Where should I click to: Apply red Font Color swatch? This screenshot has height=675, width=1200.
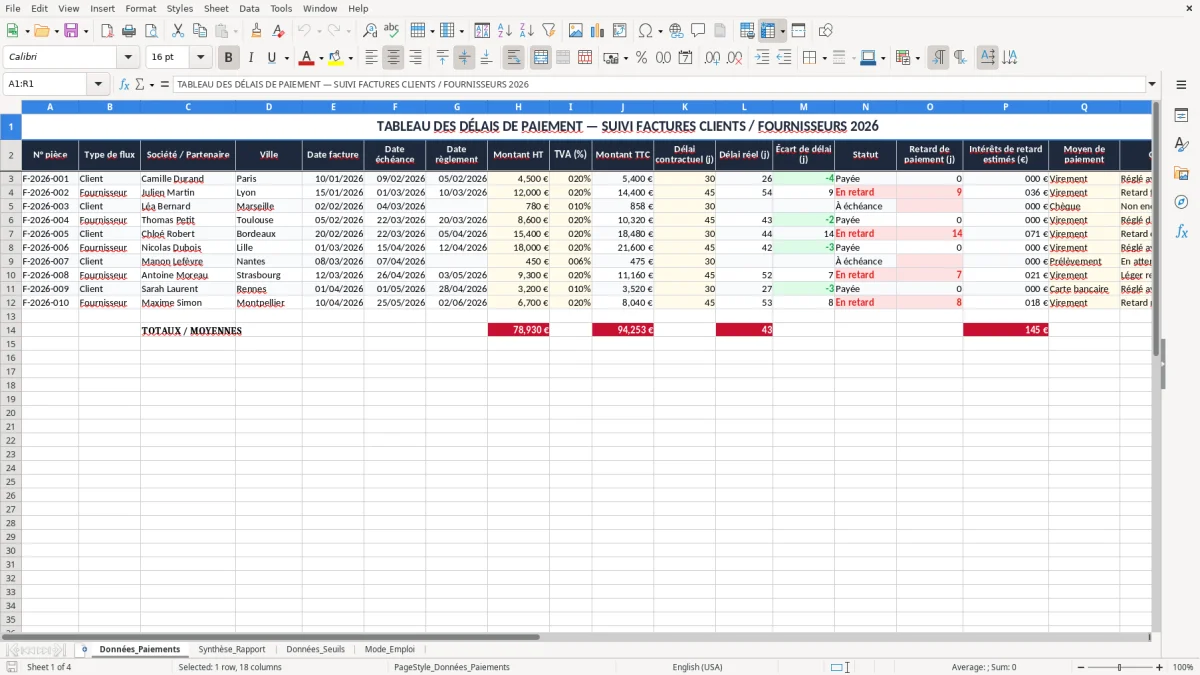307,58
